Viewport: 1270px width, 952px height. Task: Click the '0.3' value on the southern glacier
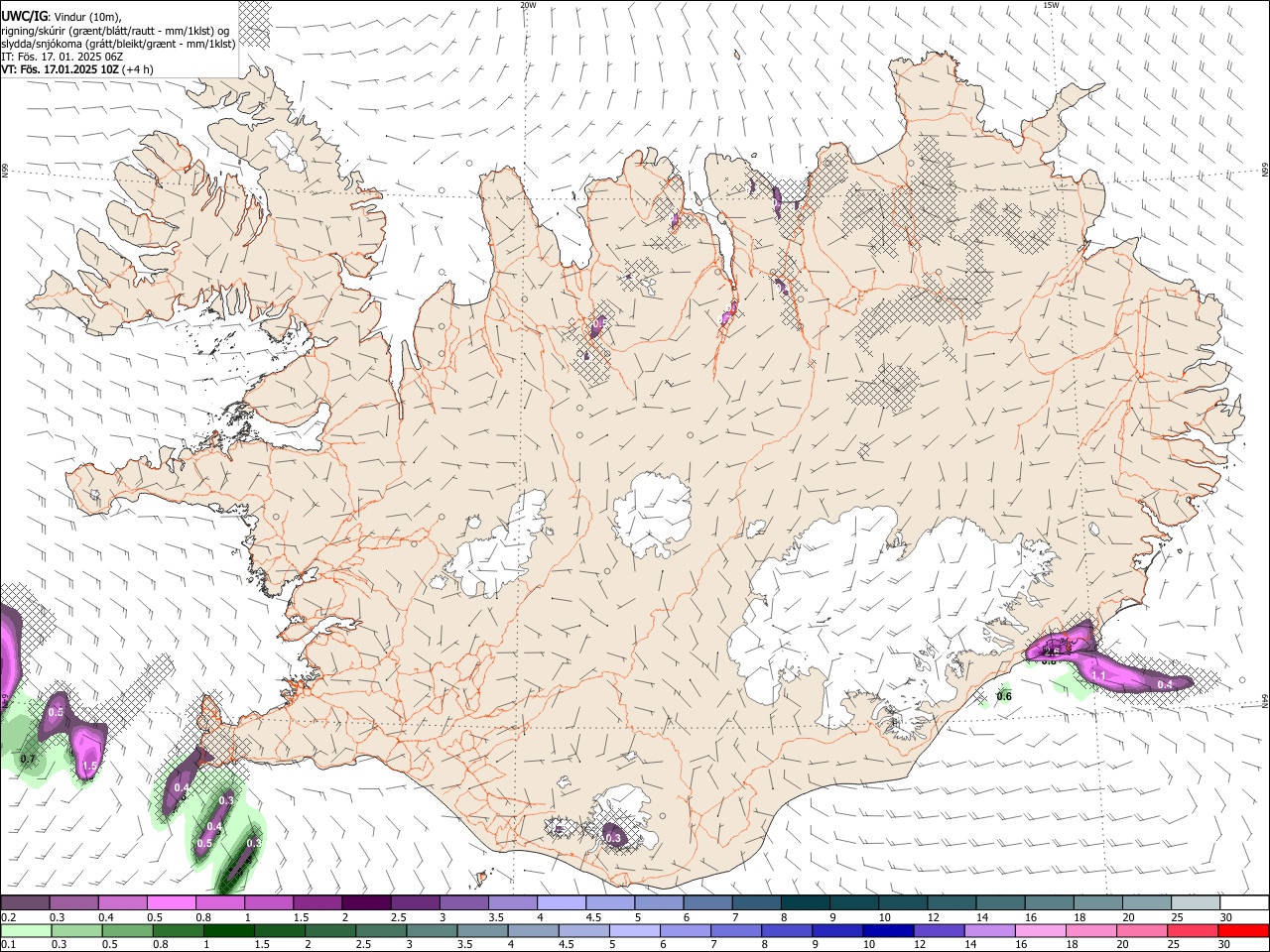point(613,838)
